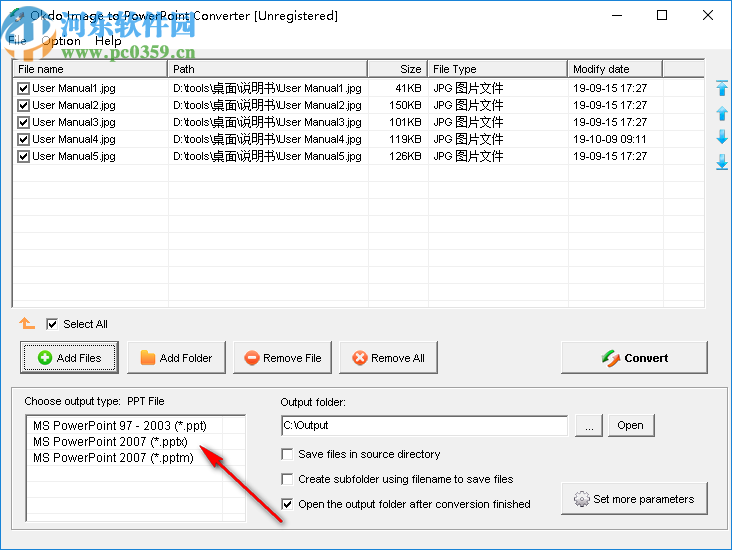Uncheck User Manual1.jpg checkbox

pos(23,88)
